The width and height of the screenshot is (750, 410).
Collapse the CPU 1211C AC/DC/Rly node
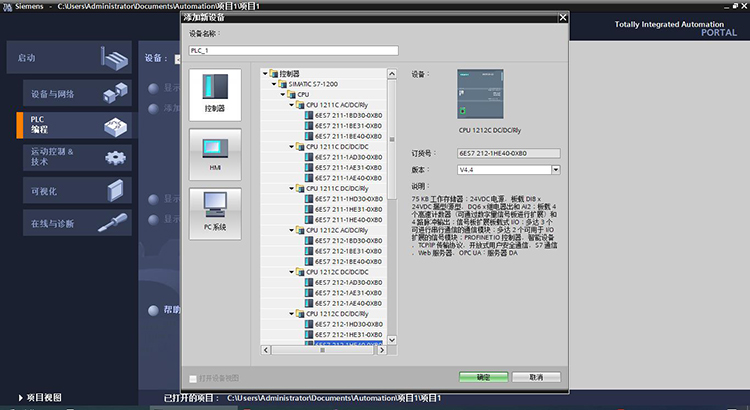291,105
